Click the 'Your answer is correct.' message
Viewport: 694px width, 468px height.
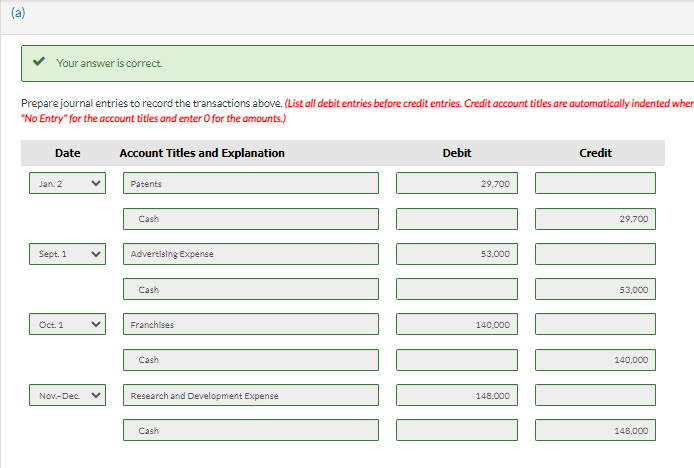pyautogui.click(x=109, y=63)
